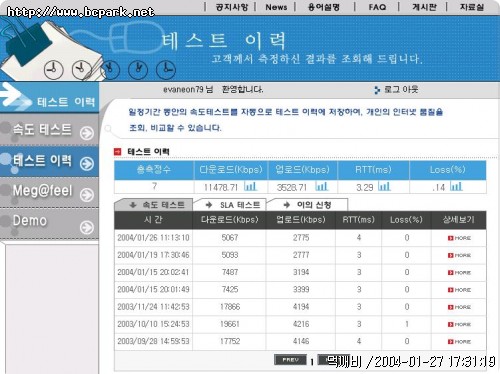500x374 pixels.
Task: Click the 테스트 이력 header with white arrow
Action: [x=49, y=97]
